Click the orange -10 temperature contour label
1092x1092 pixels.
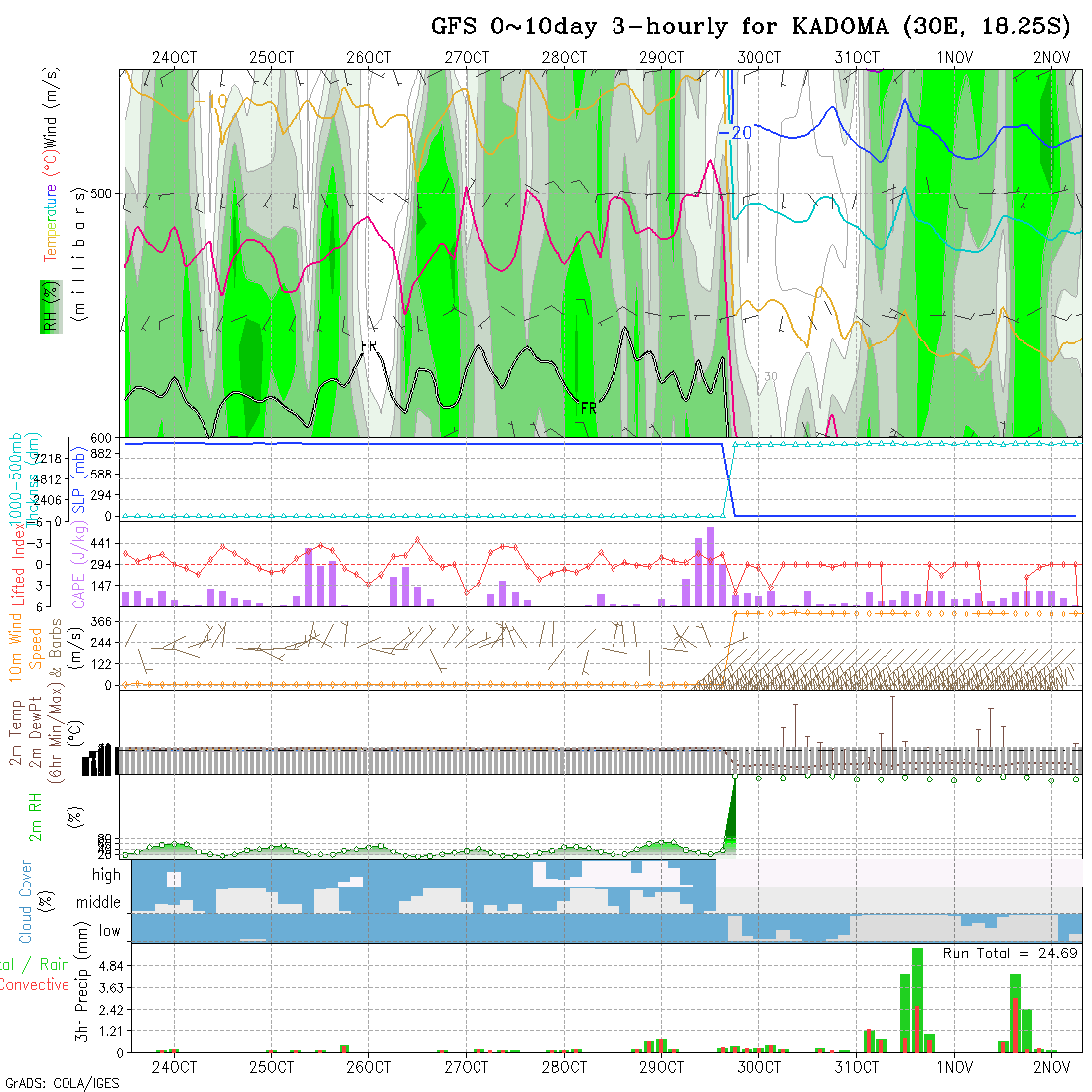[x=210, y=101]
